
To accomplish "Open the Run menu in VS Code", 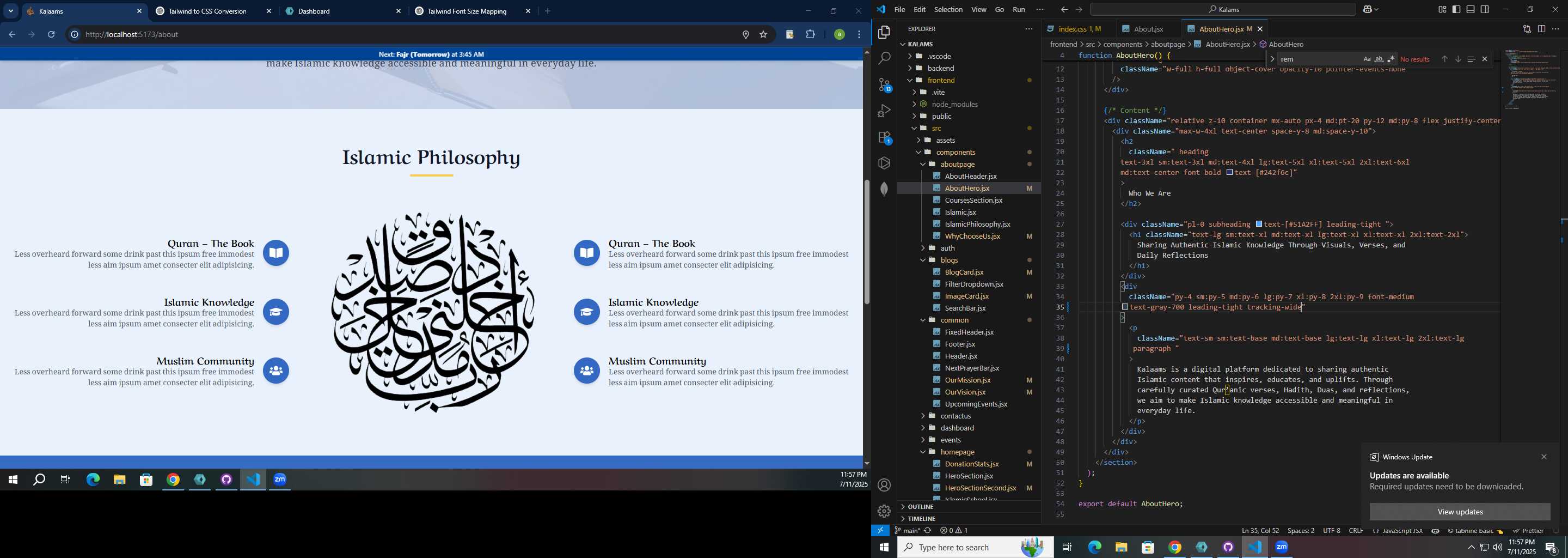I will 1019,10.
